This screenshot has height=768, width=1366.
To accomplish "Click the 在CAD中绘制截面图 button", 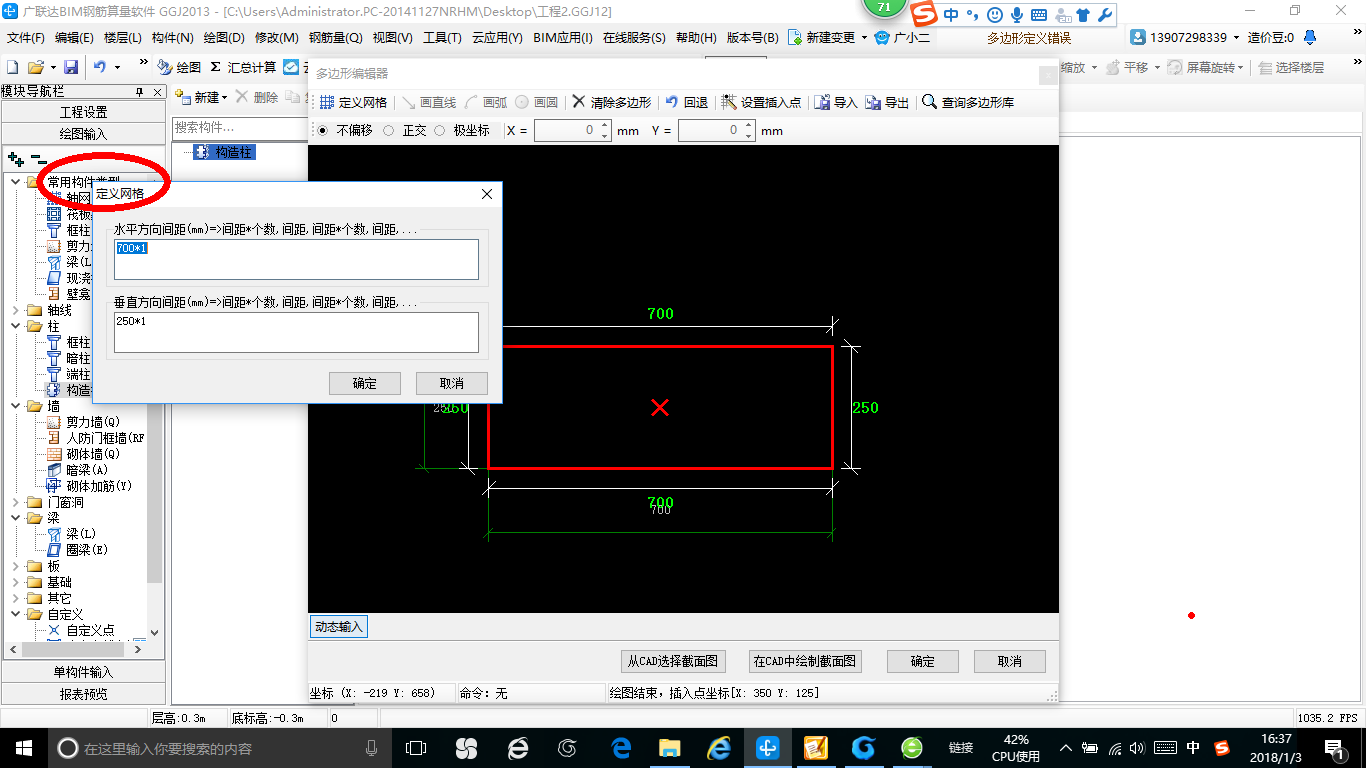I will pos(805,661).
